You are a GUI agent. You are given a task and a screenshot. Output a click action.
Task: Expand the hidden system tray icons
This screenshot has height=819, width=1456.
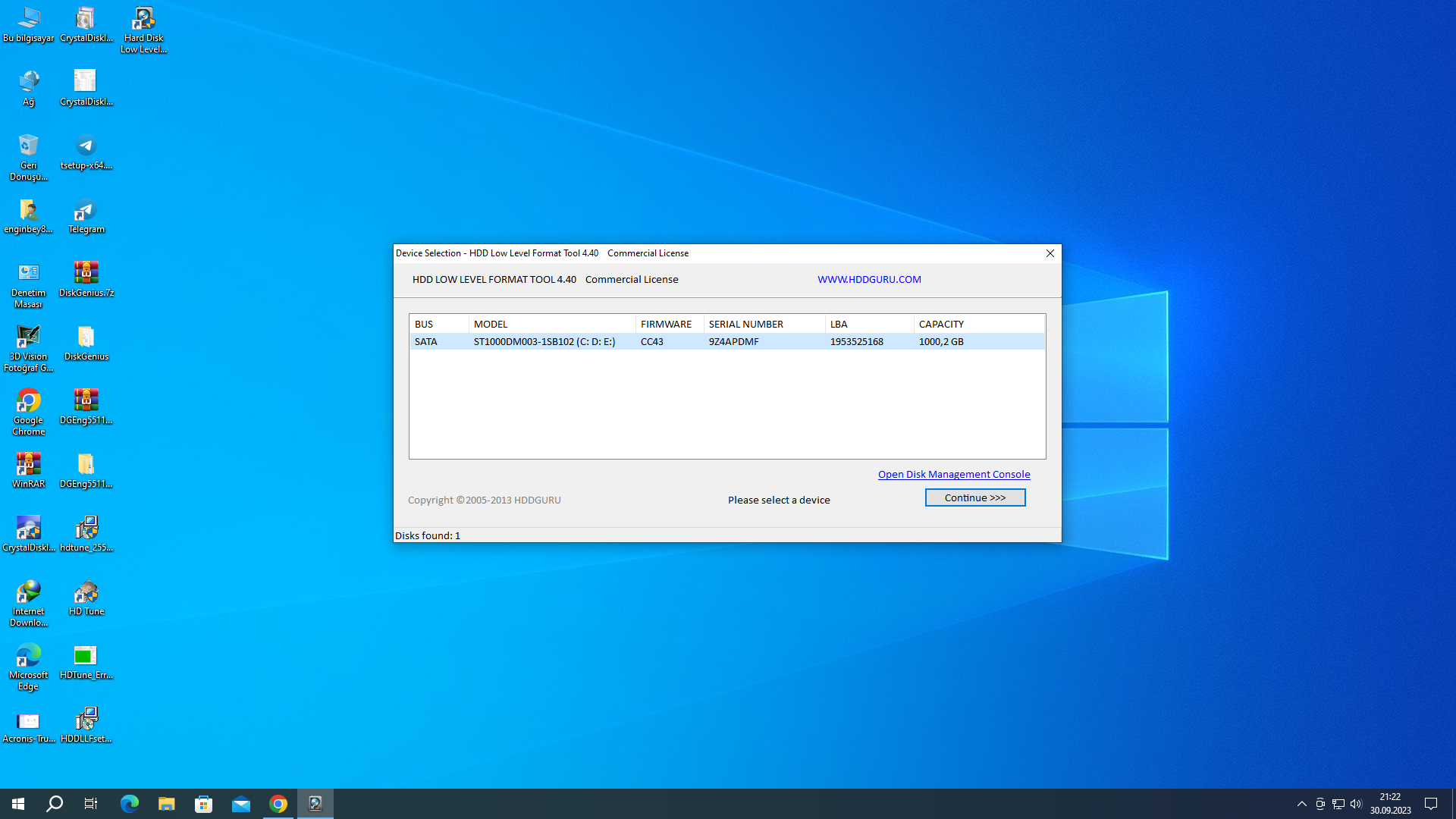point(1301,804)
